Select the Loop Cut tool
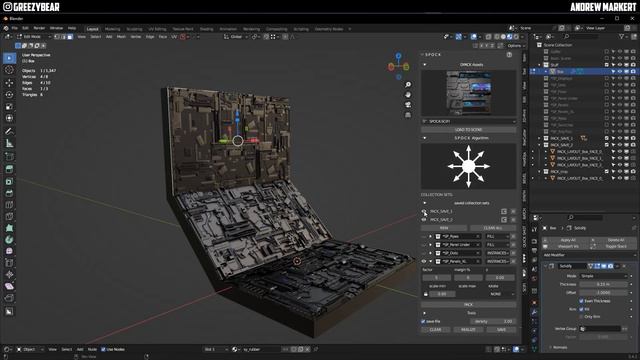The height and width of the screenshot is (360, 640). click(9, 204)
